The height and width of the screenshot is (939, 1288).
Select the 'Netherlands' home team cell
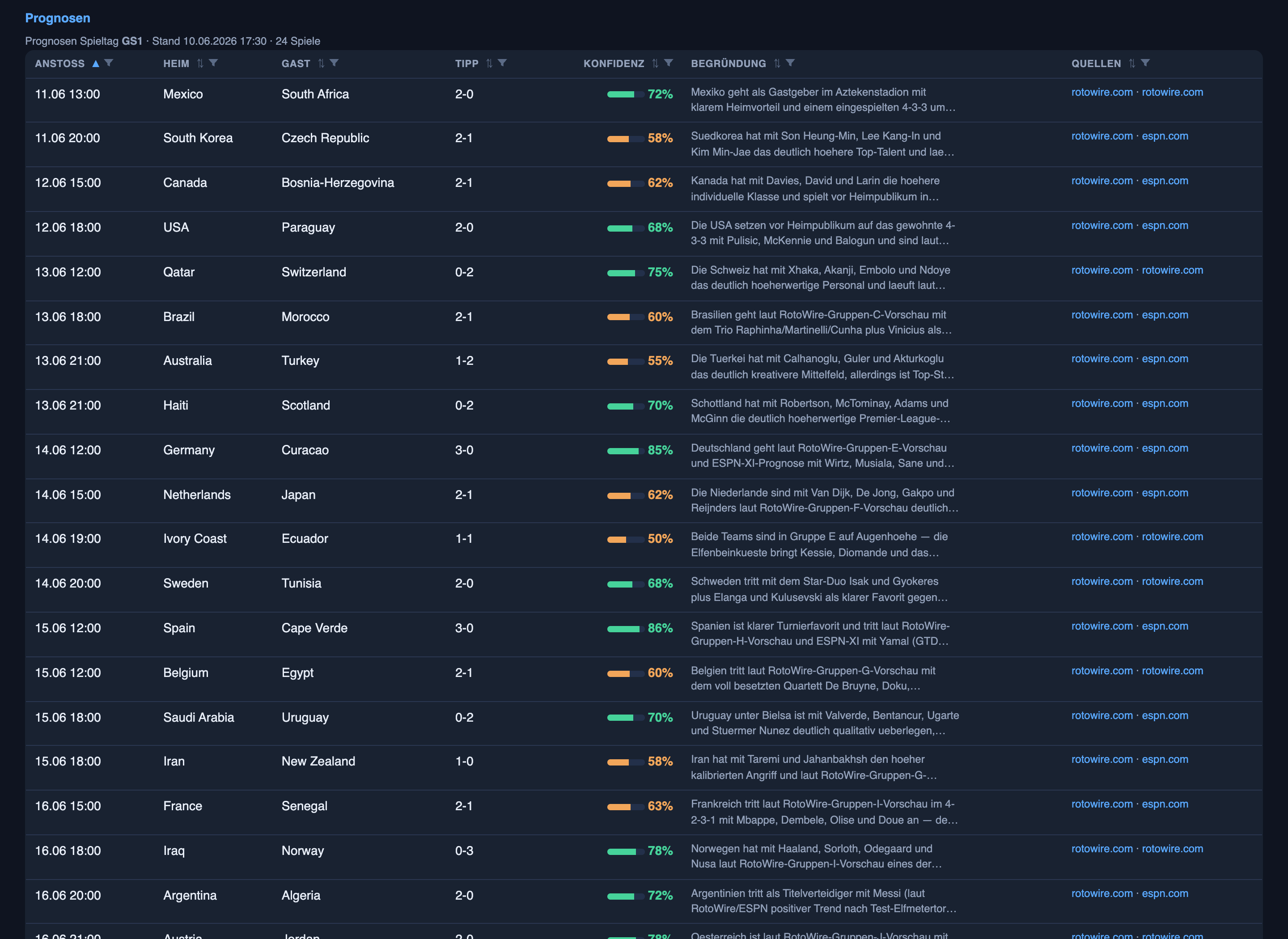(x=197, y=495)
